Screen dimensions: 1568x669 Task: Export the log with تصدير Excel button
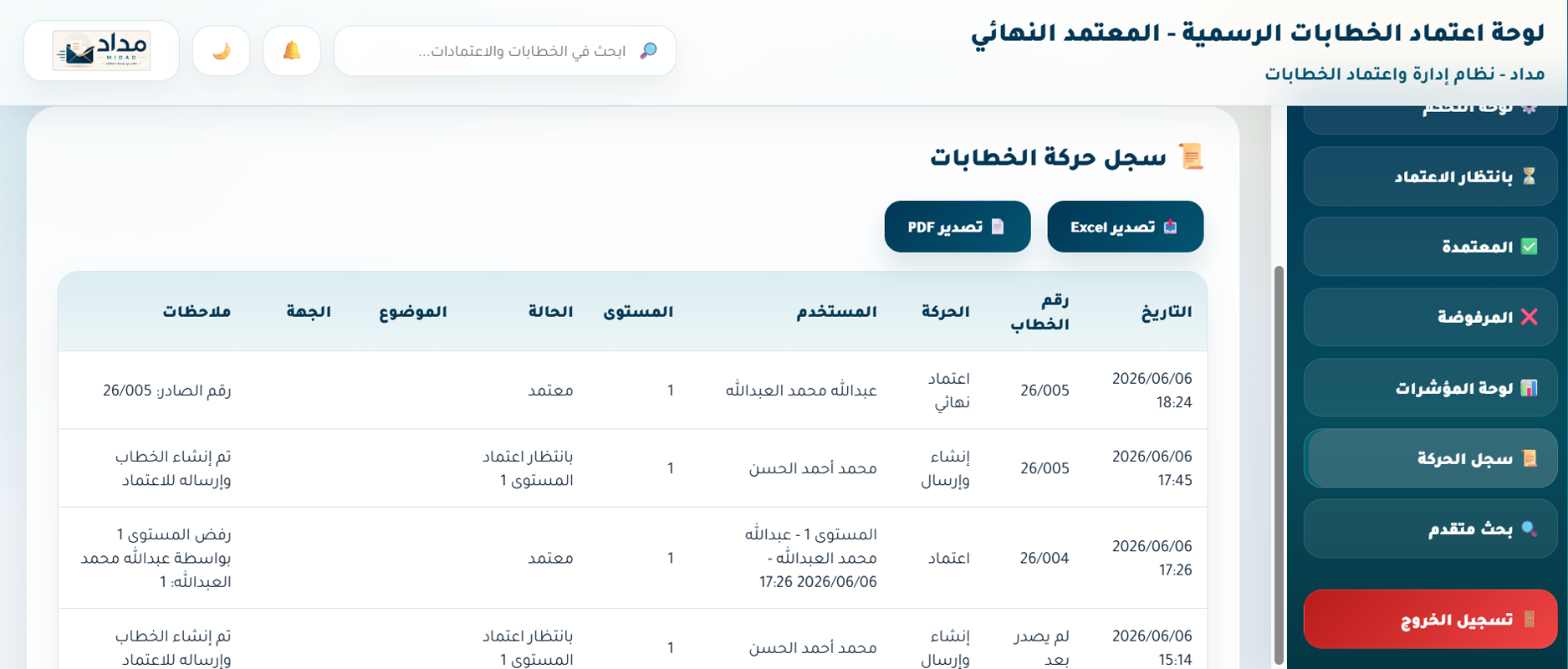pyautogui.click(x=1125, y=227)
